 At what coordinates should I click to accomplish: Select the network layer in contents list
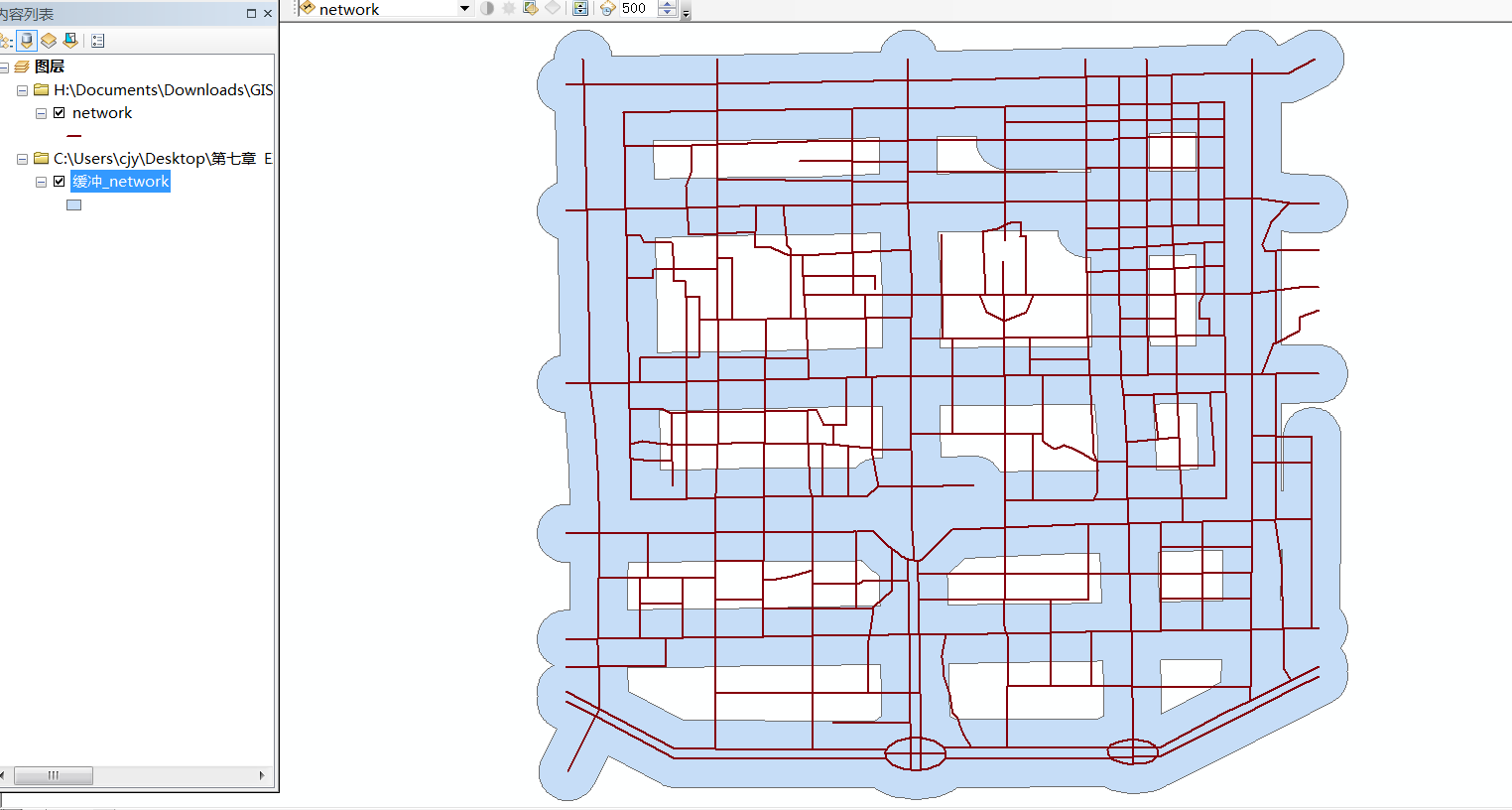(101, 113)
